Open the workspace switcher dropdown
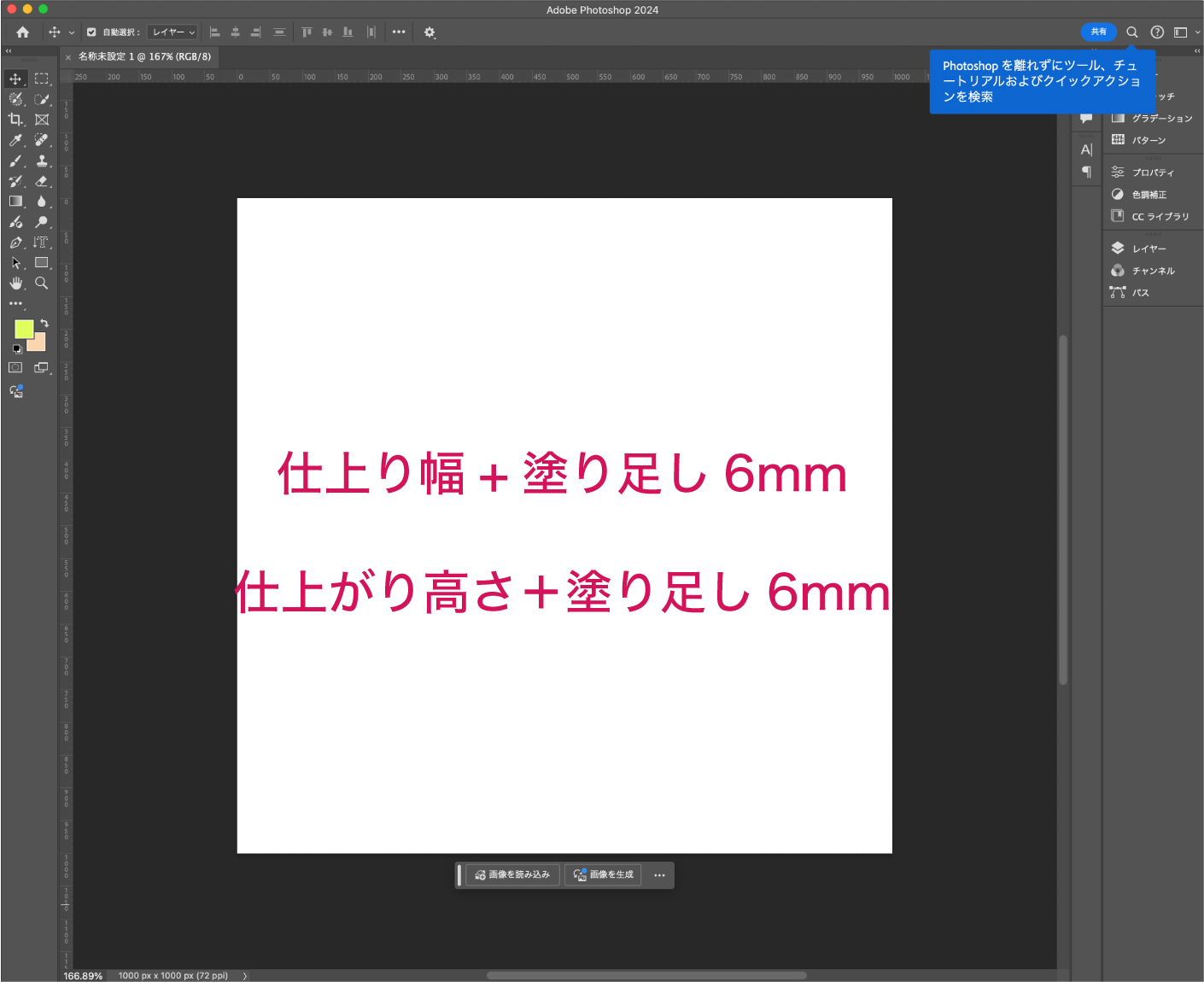The image size is (1204, 982). coord(1185,32)
